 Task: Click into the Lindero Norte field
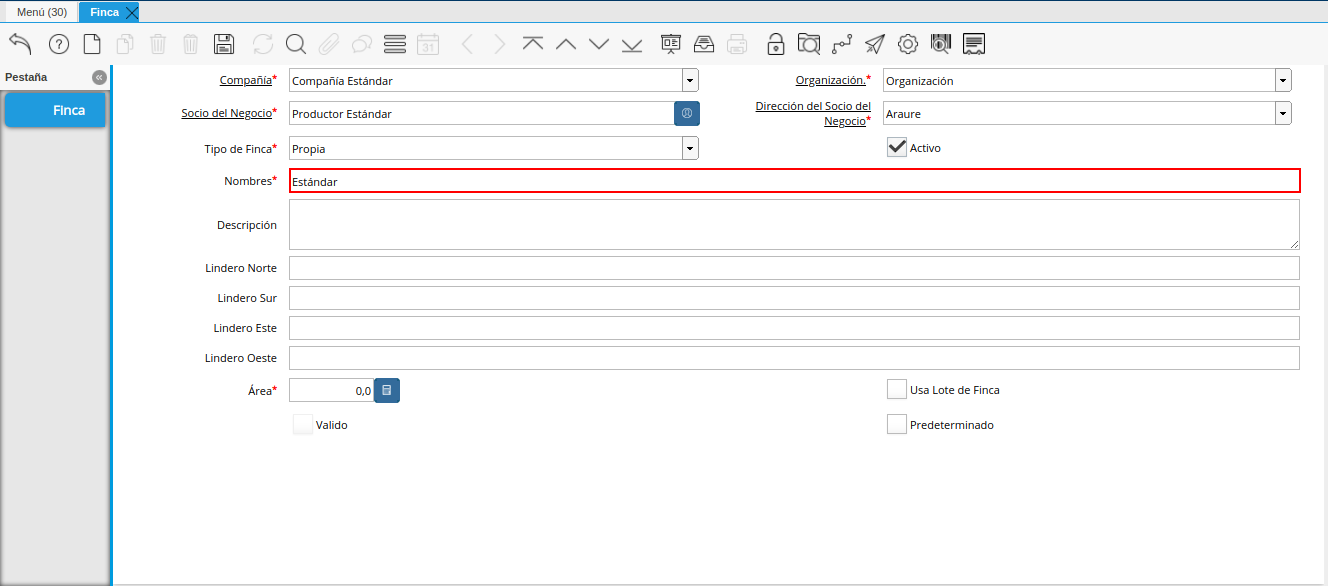tap(794, 268)
